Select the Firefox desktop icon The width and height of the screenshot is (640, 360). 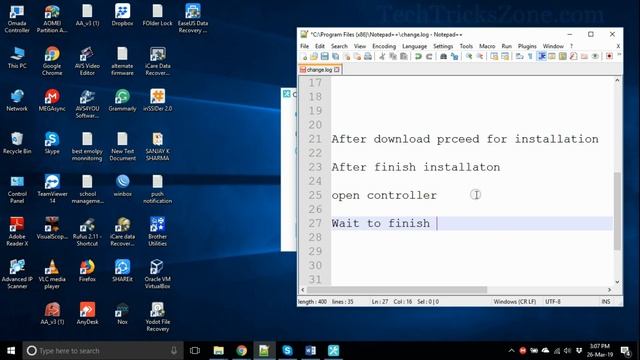[x=87, y=271]
